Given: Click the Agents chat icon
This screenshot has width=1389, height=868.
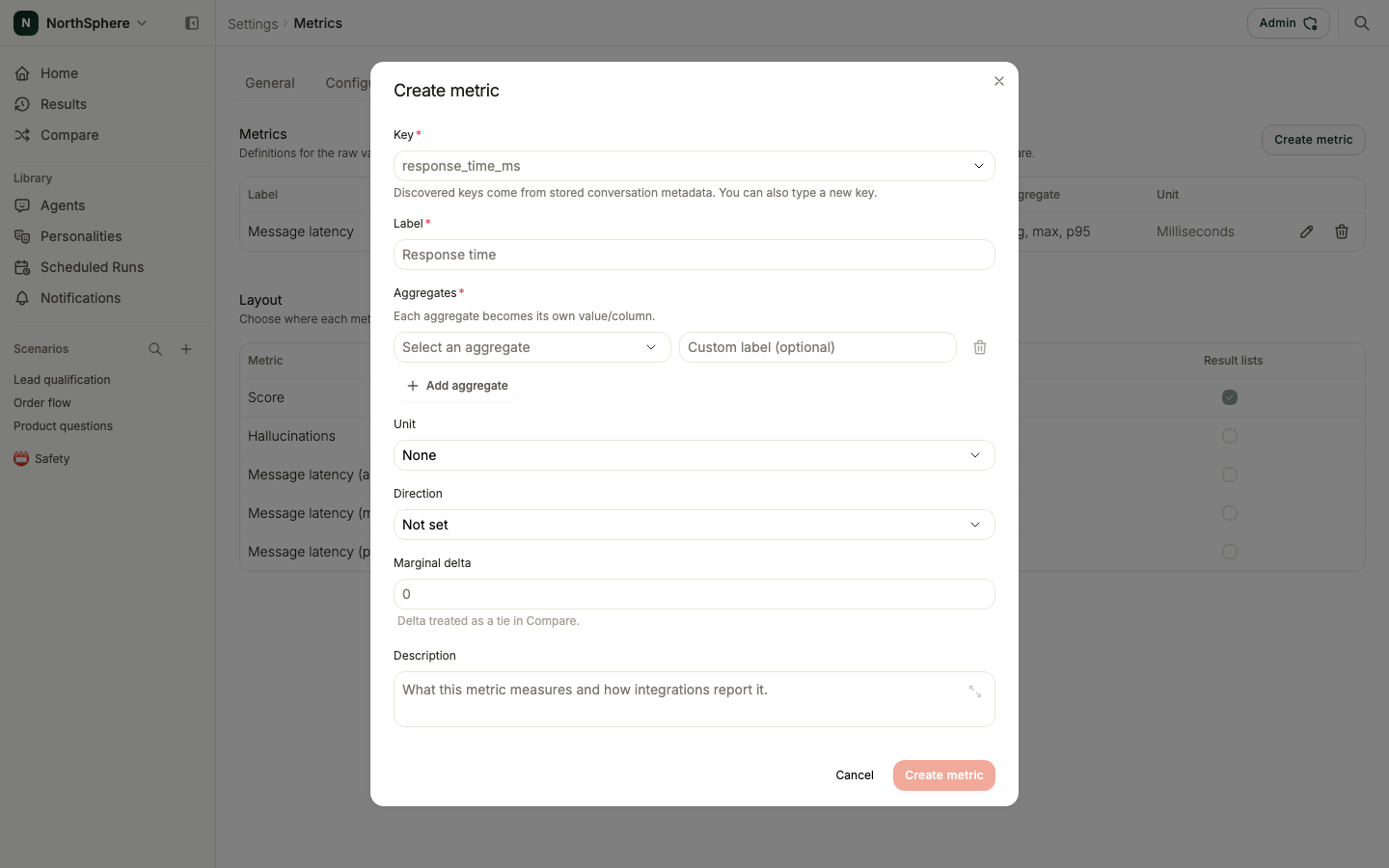Looking at the screenshot, I should click(x=22, y=205).
